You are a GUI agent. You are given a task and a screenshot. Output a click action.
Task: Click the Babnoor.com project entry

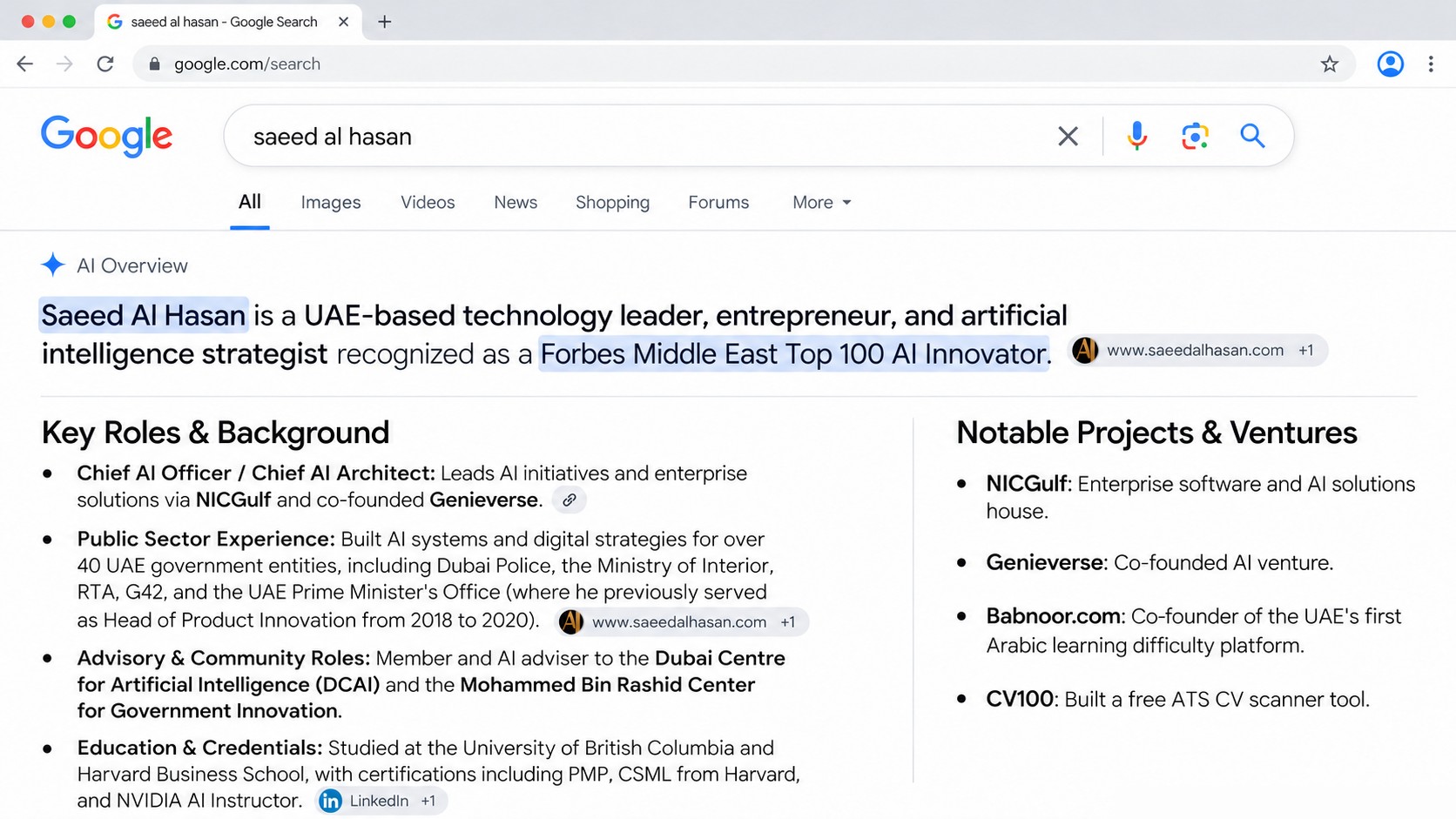click(x=1194, y=630)
